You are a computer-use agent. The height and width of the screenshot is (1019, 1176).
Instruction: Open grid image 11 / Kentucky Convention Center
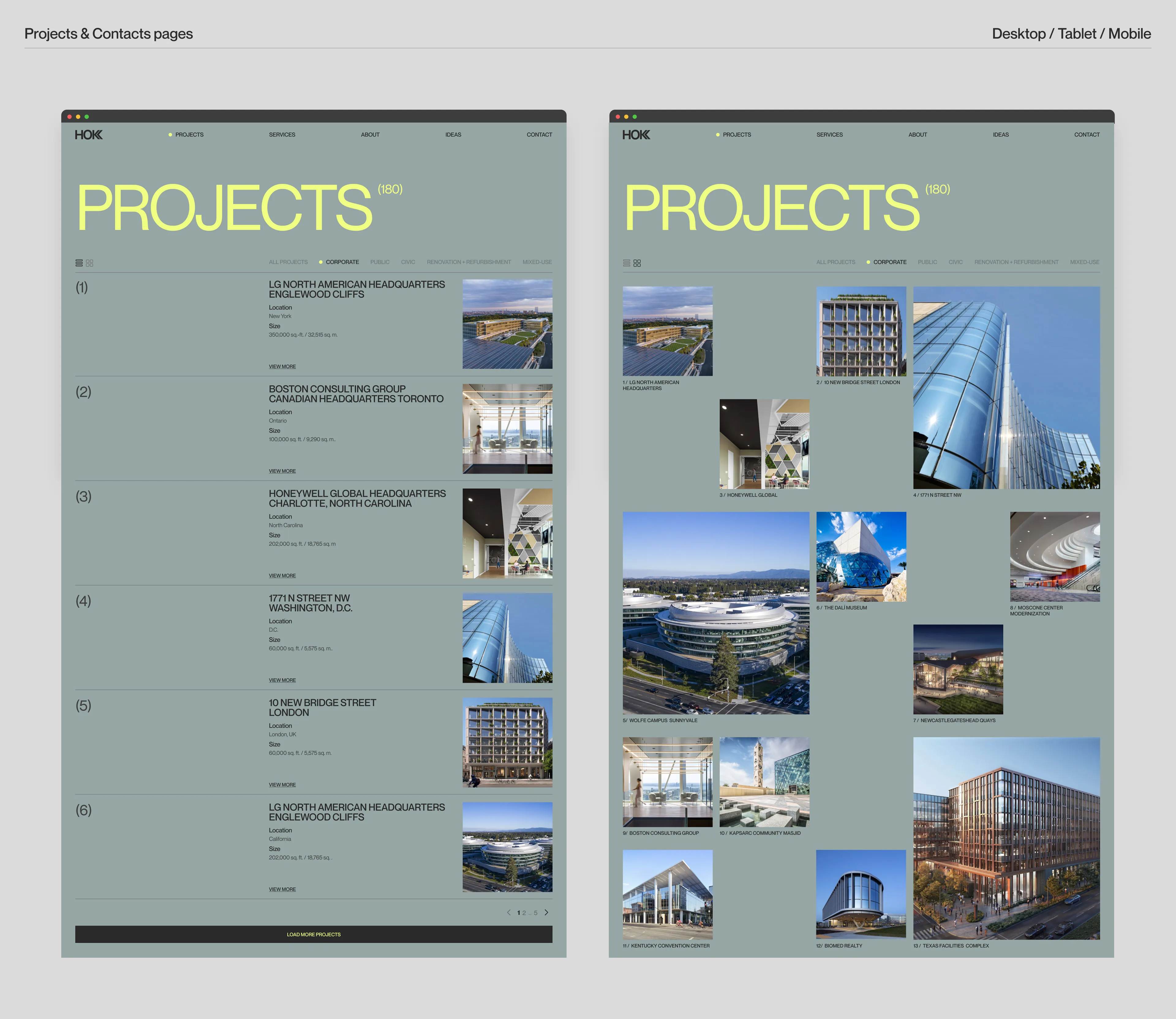668,895
